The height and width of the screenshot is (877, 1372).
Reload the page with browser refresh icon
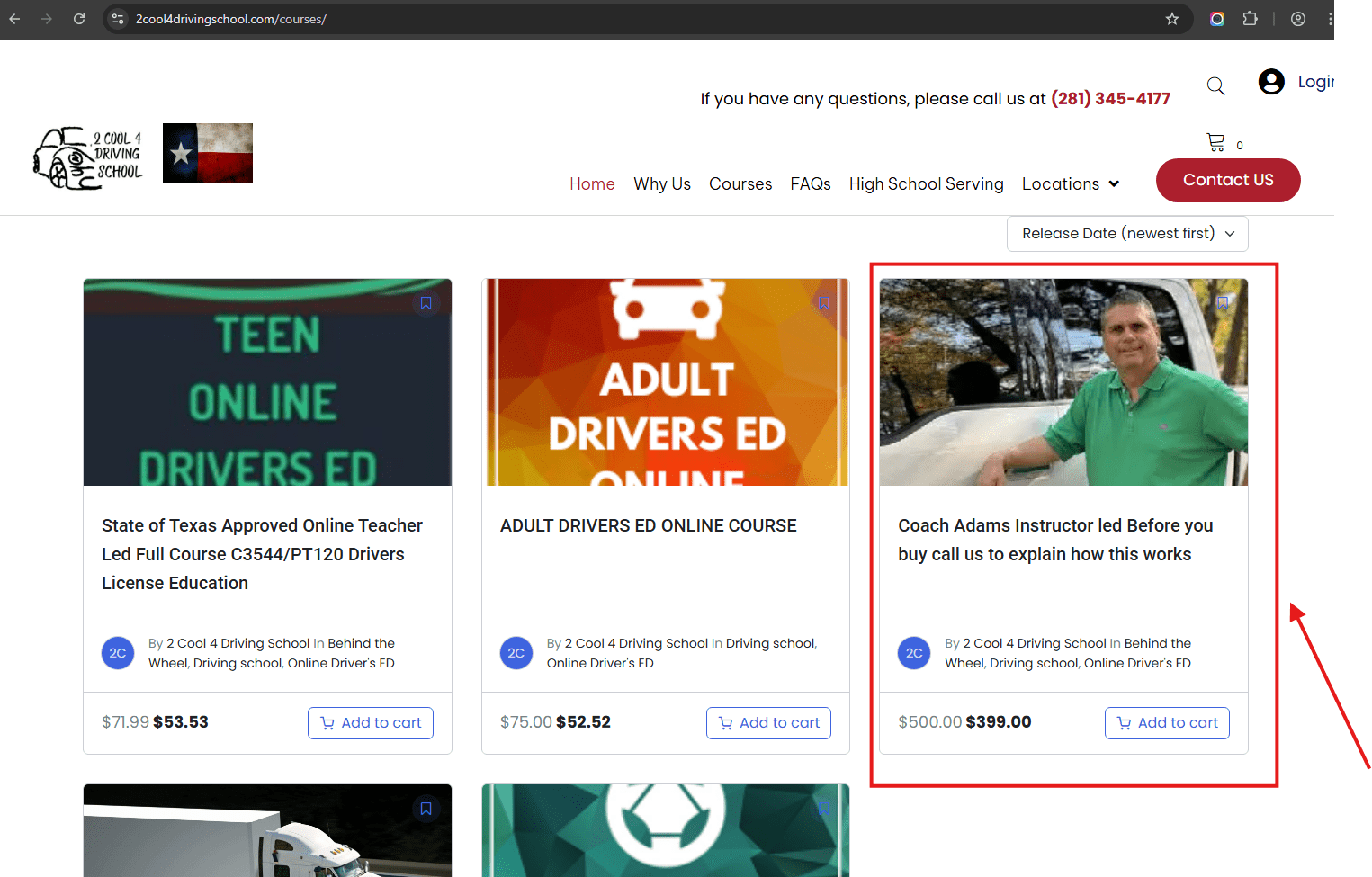(79, 19)
